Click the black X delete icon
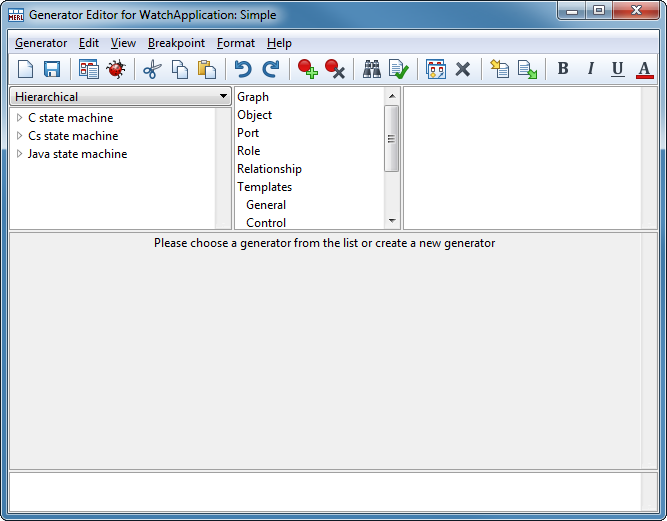 pyautogui.click(x=463, y=69)
